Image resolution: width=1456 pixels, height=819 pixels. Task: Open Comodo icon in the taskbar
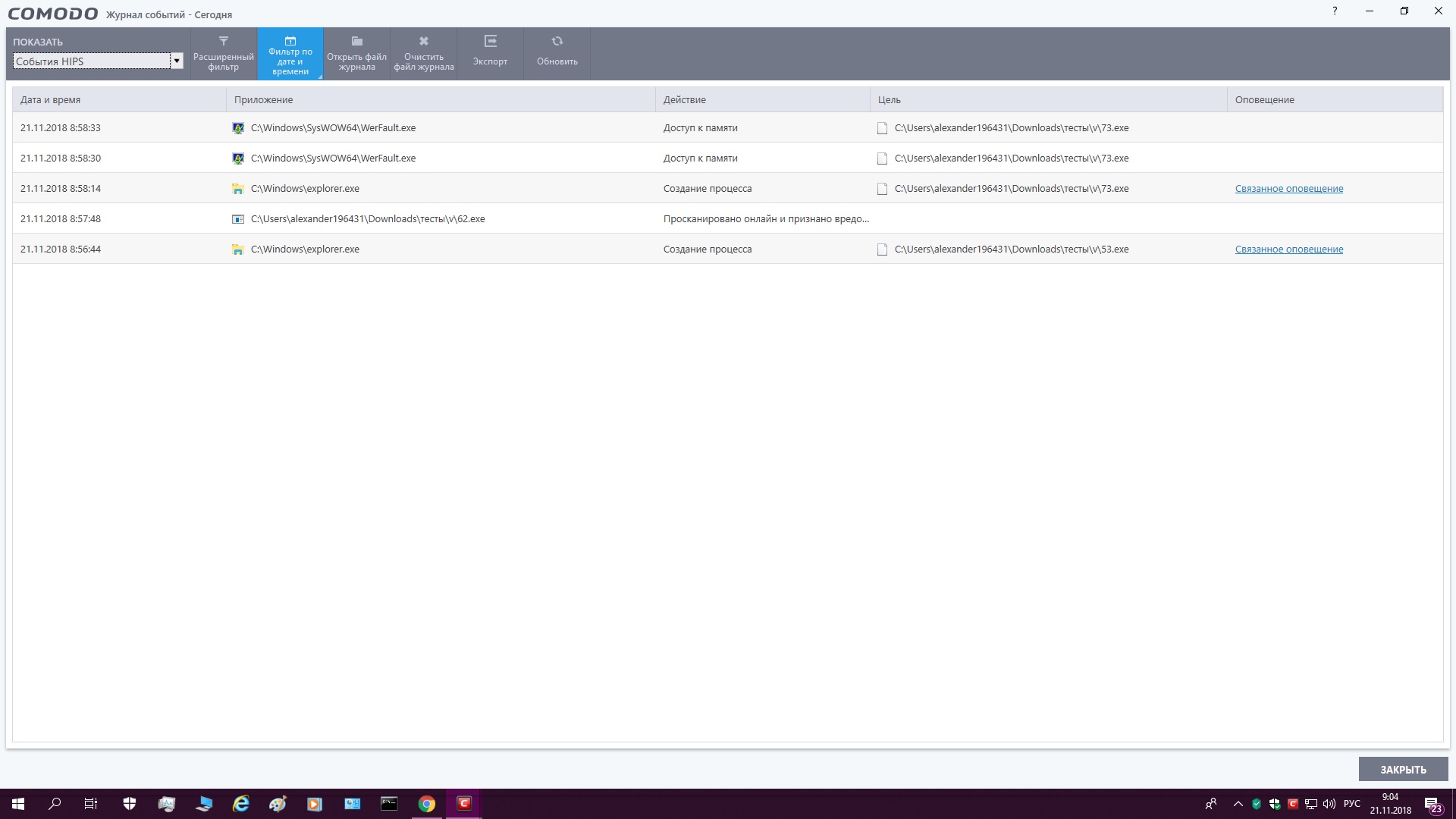464,804
